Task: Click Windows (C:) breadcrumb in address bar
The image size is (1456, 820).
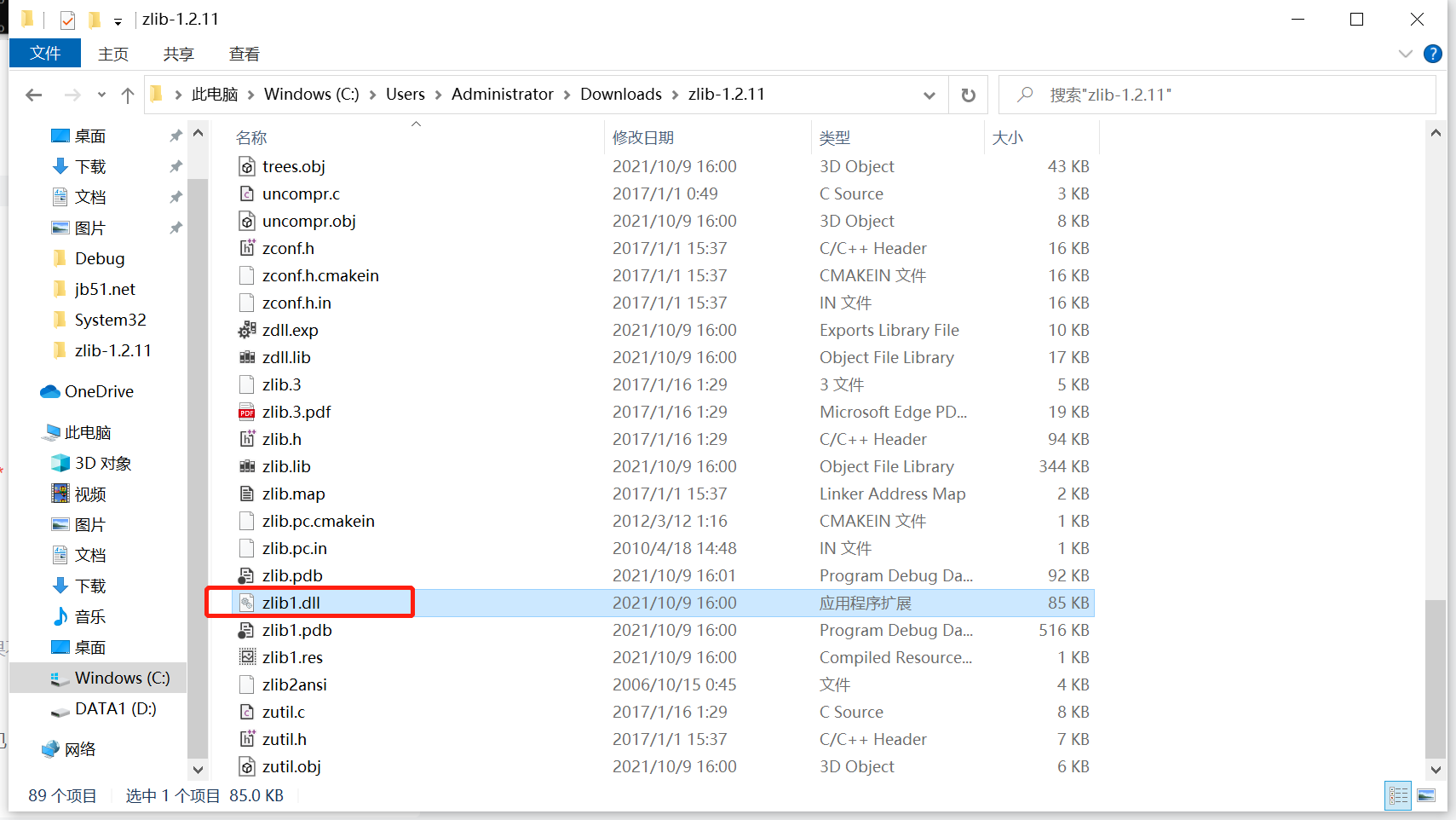Action: [312, 95]
